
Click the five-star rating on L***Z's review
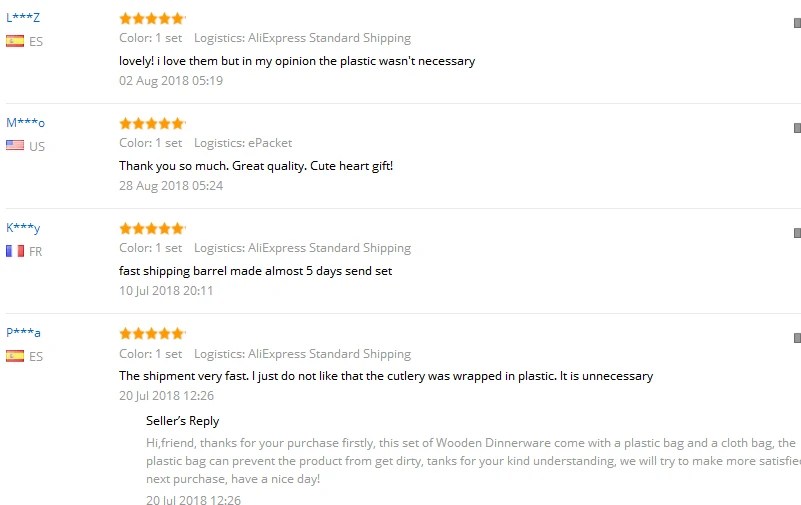[x=152, y=19]
